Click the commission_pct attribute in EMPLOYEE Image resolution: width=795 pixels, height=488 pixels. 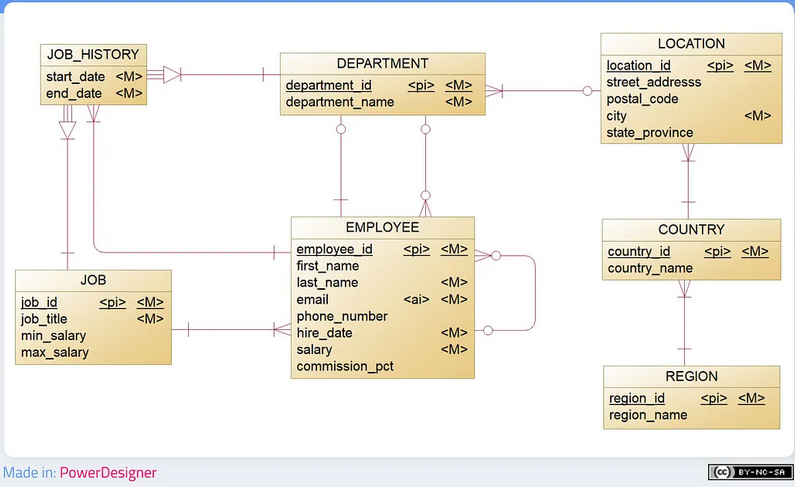[x=345, y=366]
